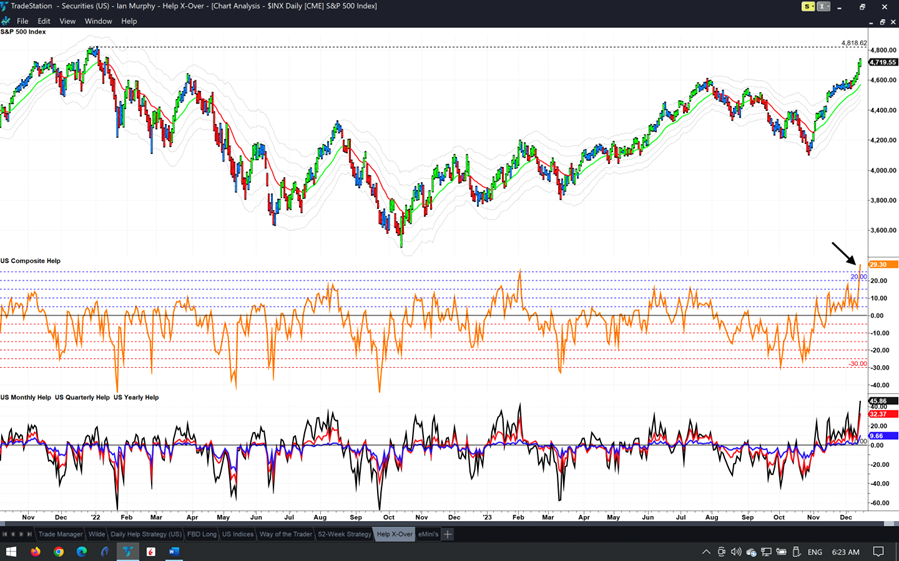This screenshot has width=899, height=561.
Task: Open the Window menu
Action: tap(98, 21)
